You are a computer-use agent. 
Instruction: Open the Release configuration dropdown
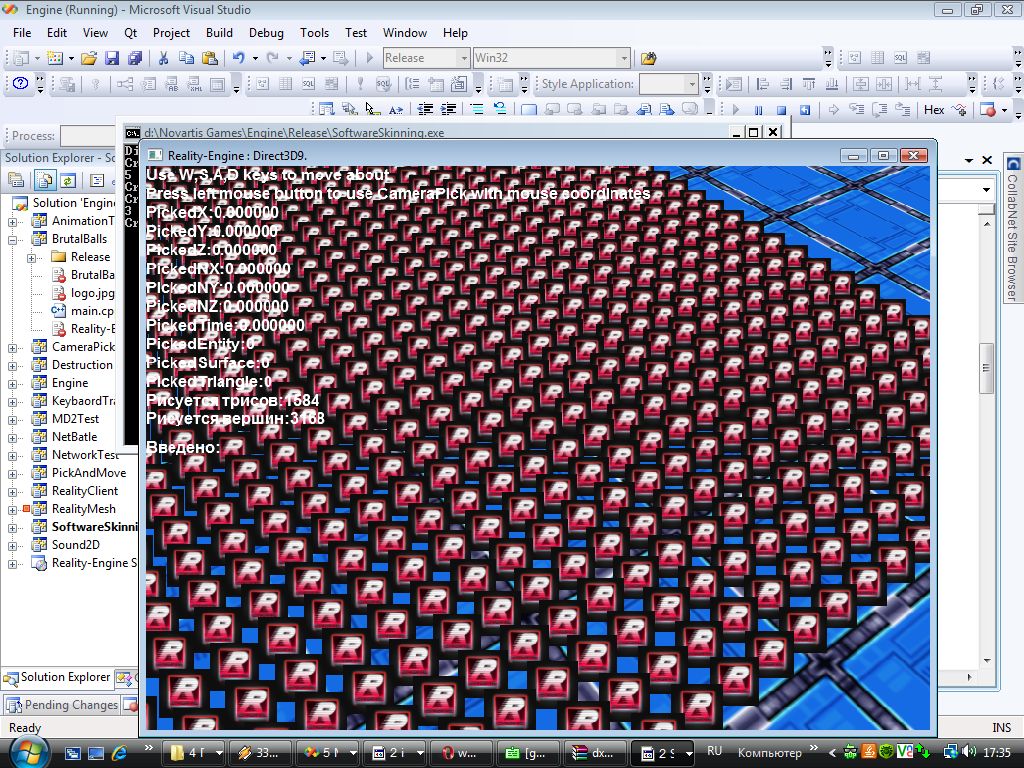[463, 58]
